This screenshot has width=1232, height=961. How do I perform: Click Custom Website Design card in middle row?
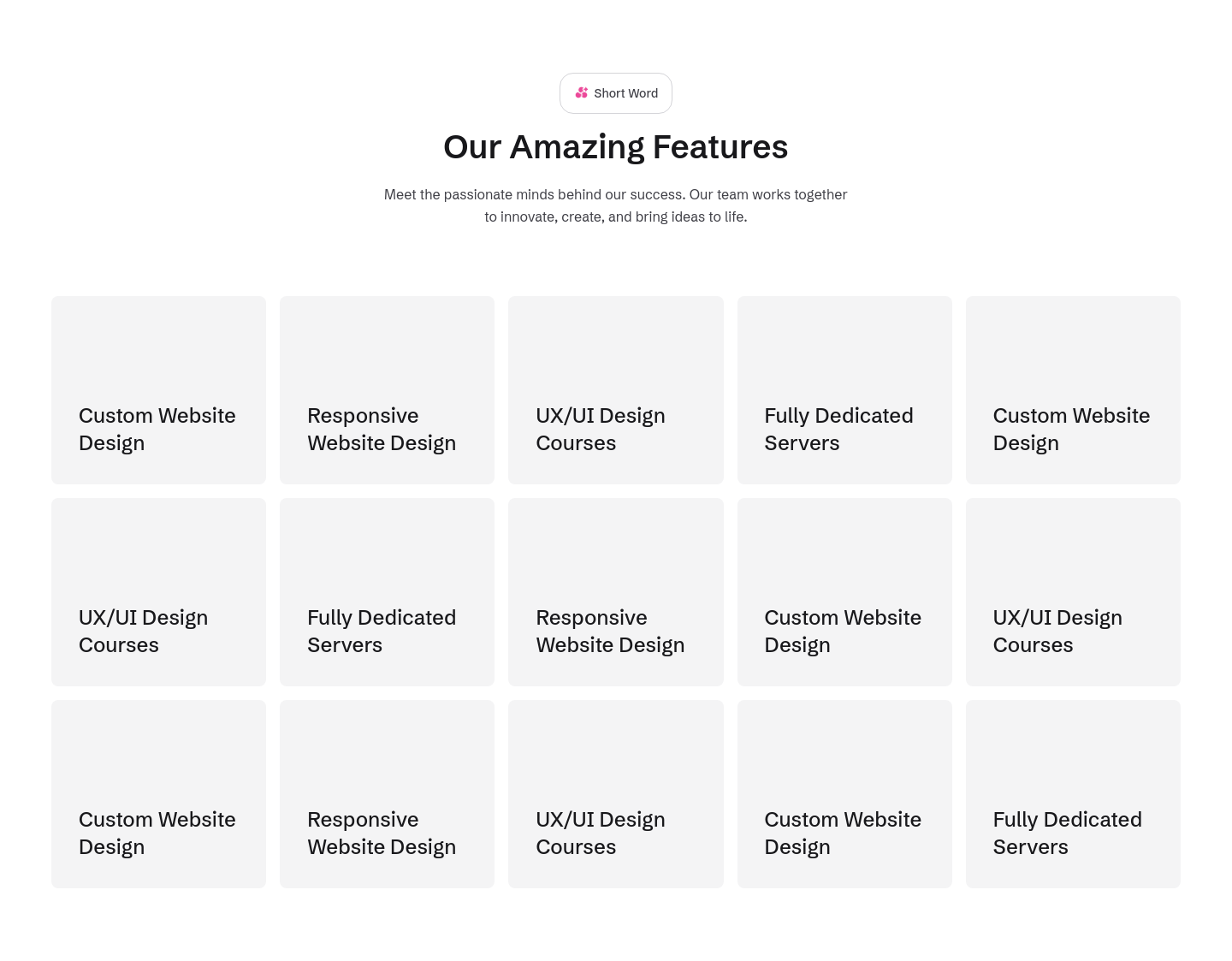[x=844, y=592]
